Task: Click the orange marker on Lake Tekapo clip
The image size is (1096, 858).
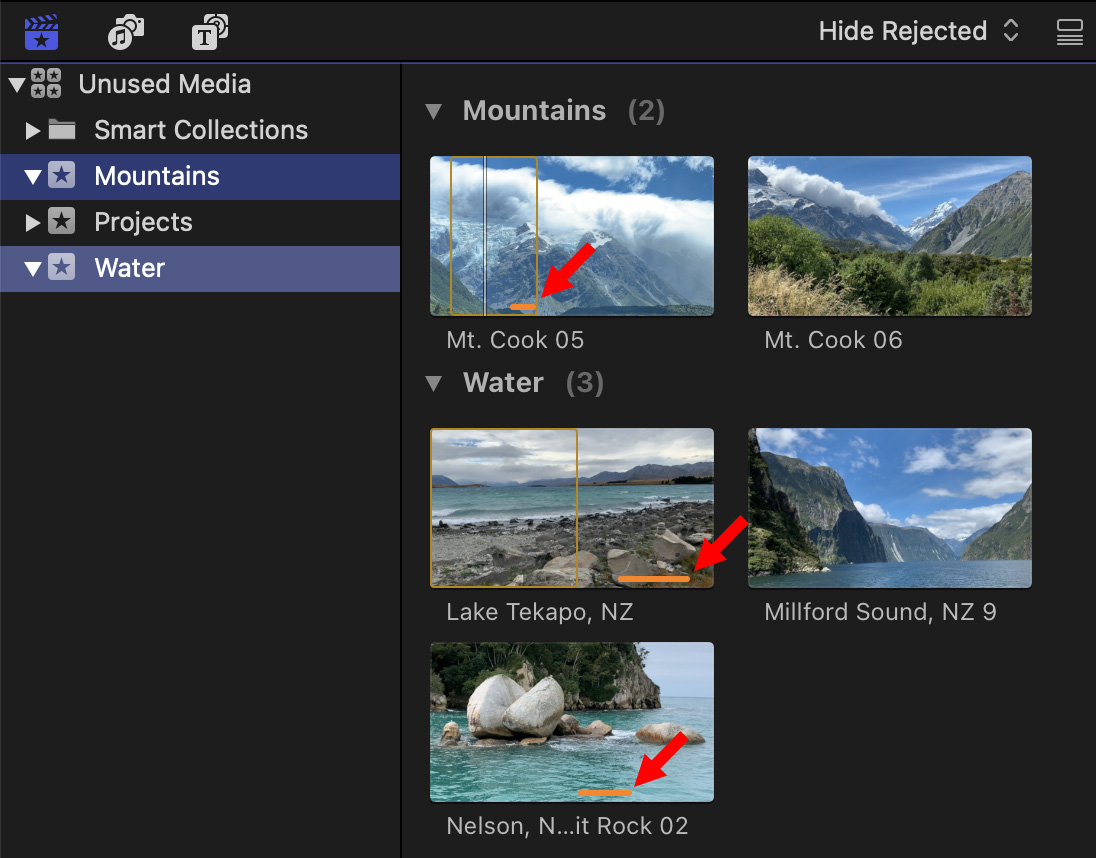Action: [x=653, y=579]
